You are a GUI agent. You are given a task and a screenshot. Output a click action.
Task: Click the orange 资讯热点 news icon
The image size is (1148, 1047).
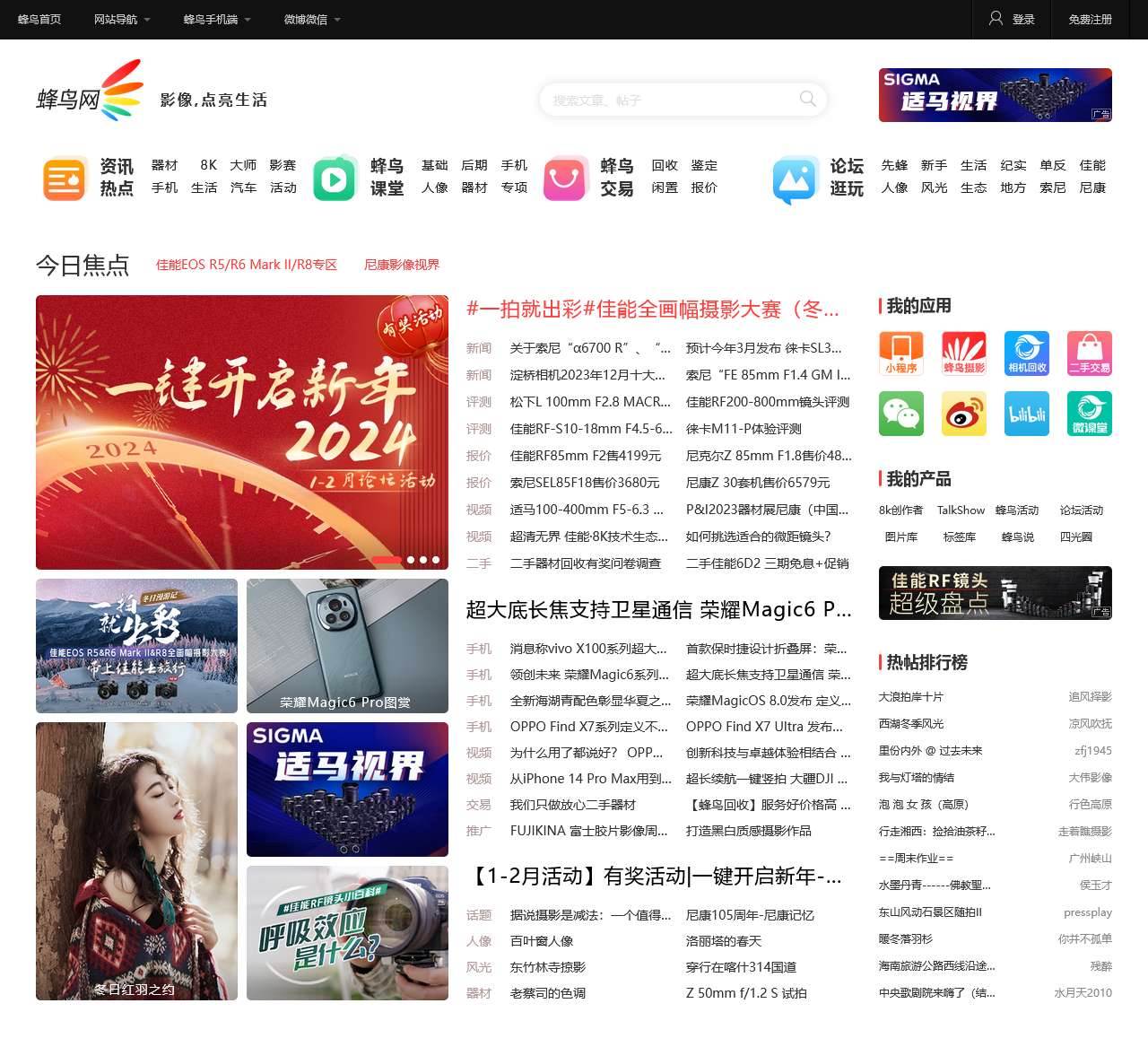click(x=65, y=178)
